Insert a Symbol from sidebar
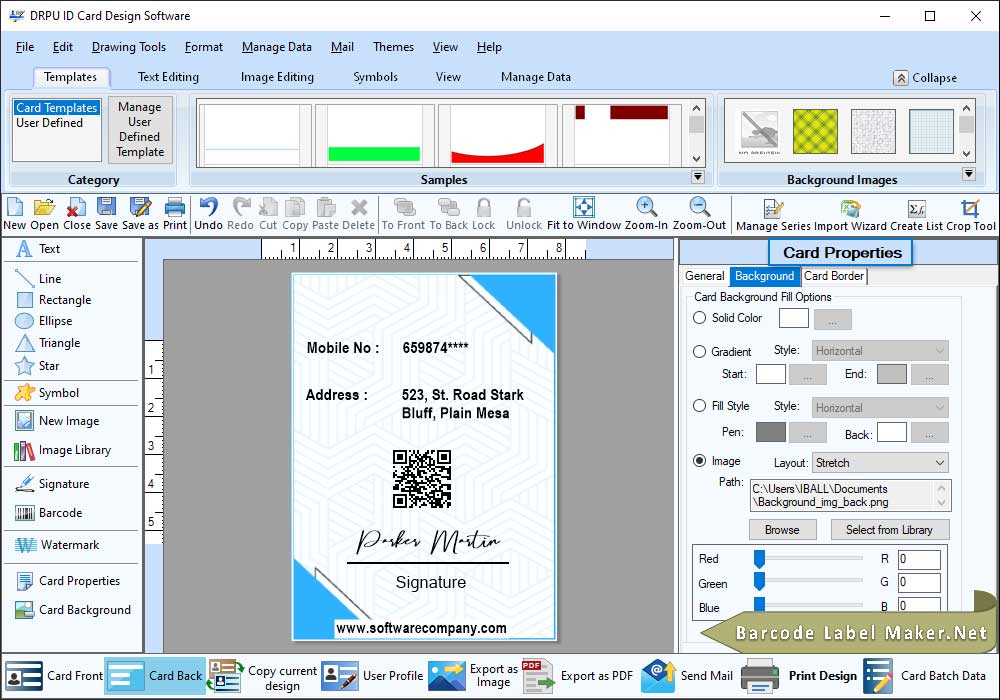This screenshot has height=700, width=1000. point(47,393)
